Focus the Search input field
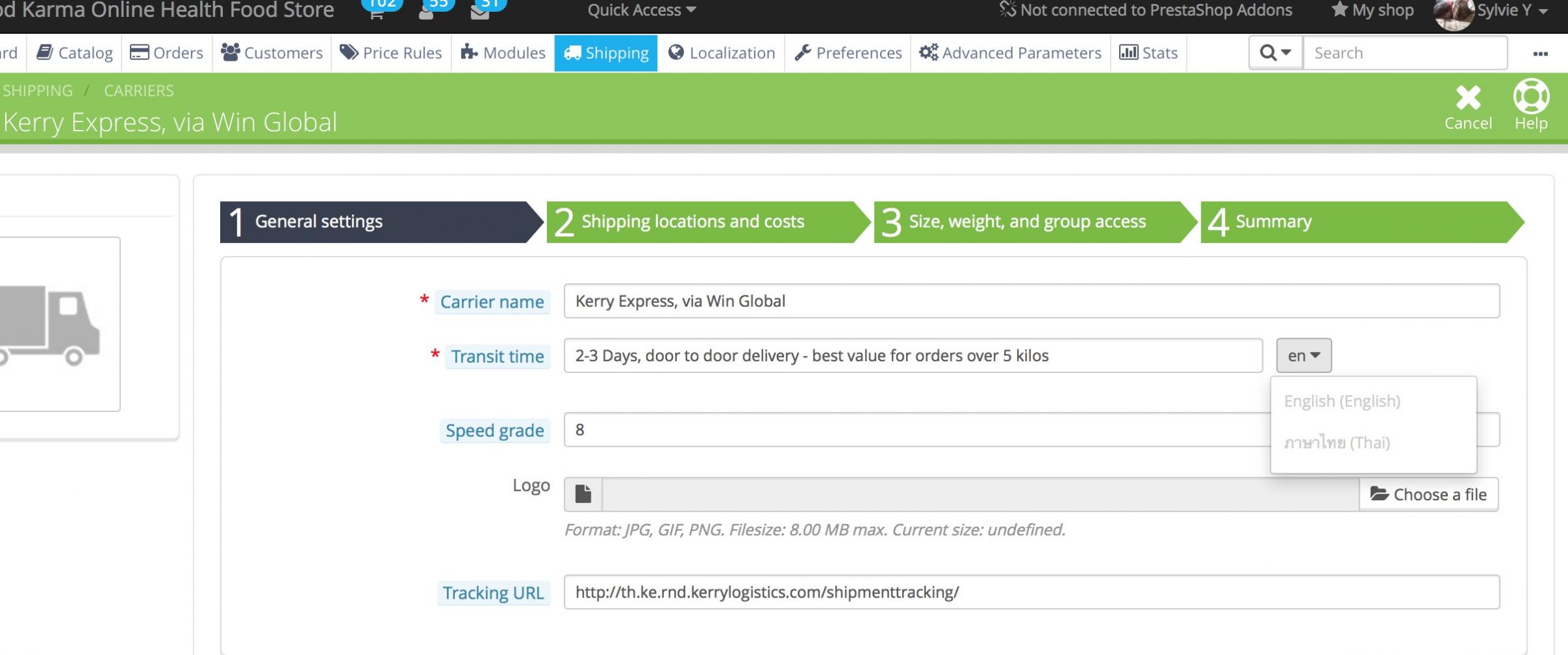The width and height of the screenshot is (1568, 655). click(1405, 53)
